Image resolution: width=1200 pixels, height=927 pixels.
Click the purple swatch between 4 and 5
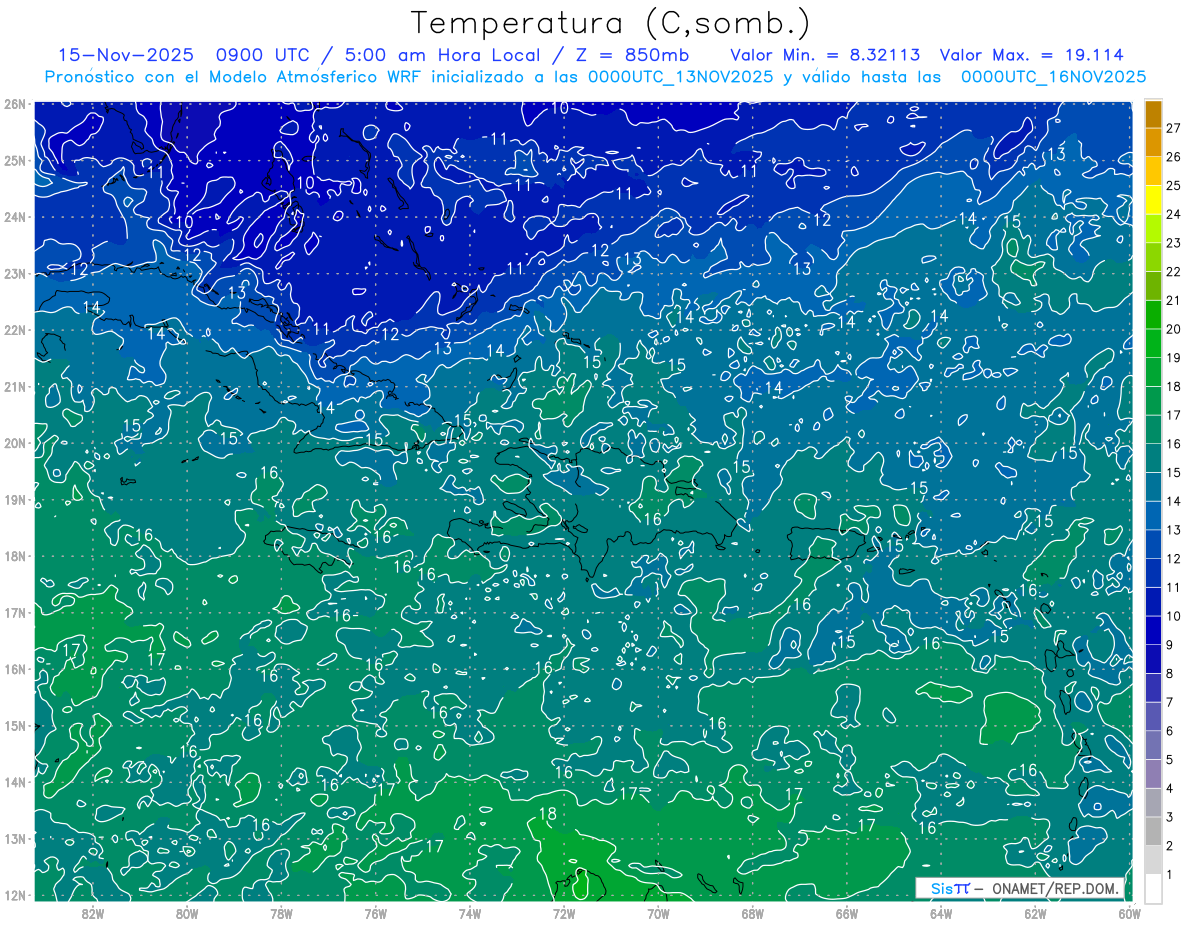pyautogui.click(x=1154, y=773)
